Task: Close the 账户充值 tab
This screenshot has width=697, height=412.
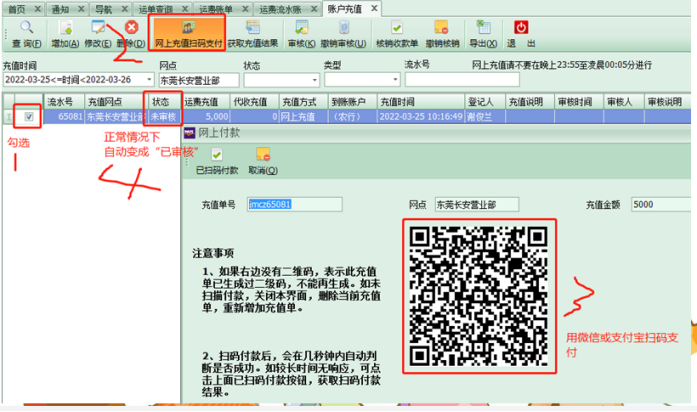Action: coord(374,8)
